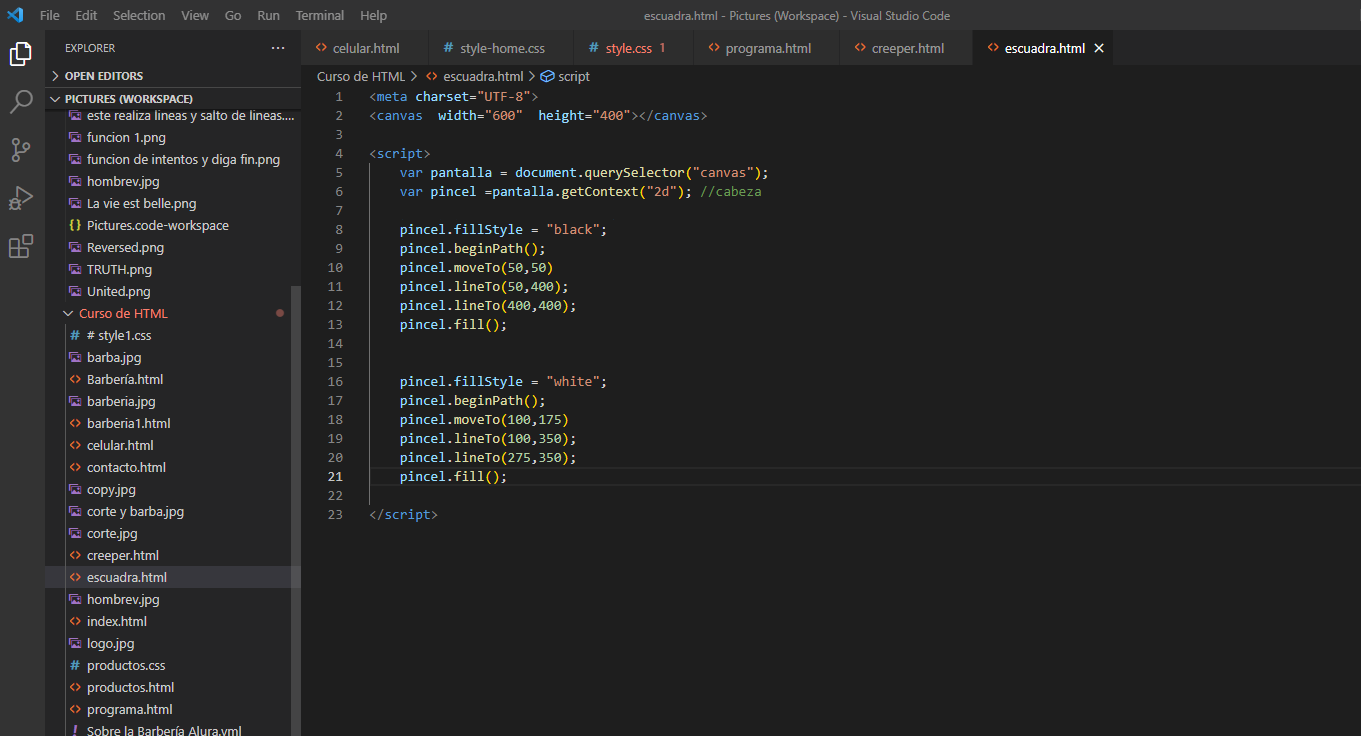This screenshot has height=736, width=1361.
Task: Click the closing </script> tag on line 23
Action: (x=403, y=514)
